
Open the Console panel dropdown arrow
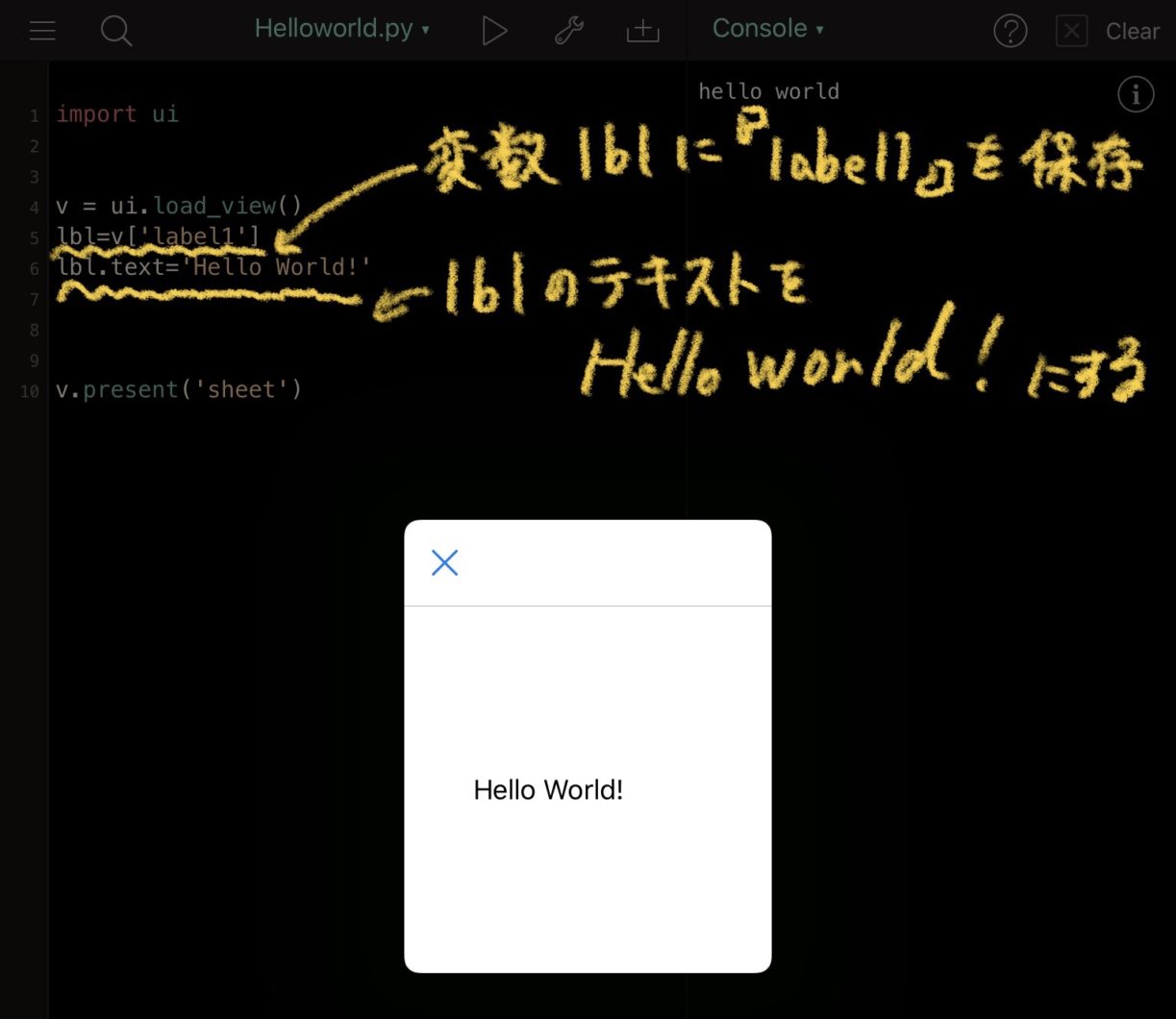point(818,30)
